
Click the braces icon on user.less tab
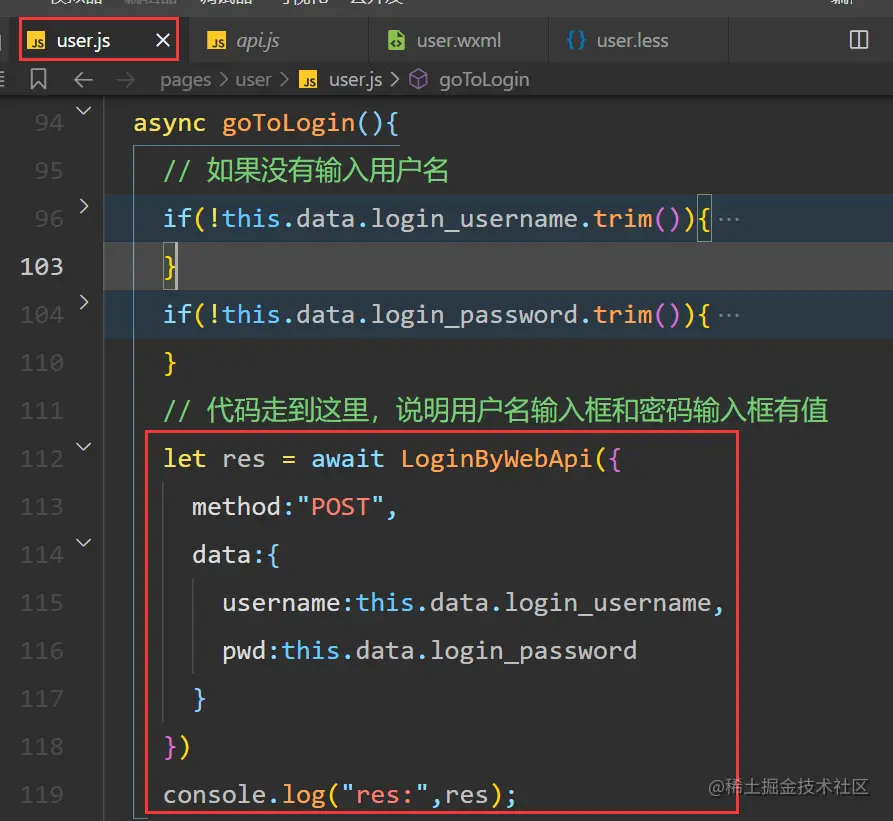[x=576, y=40]
